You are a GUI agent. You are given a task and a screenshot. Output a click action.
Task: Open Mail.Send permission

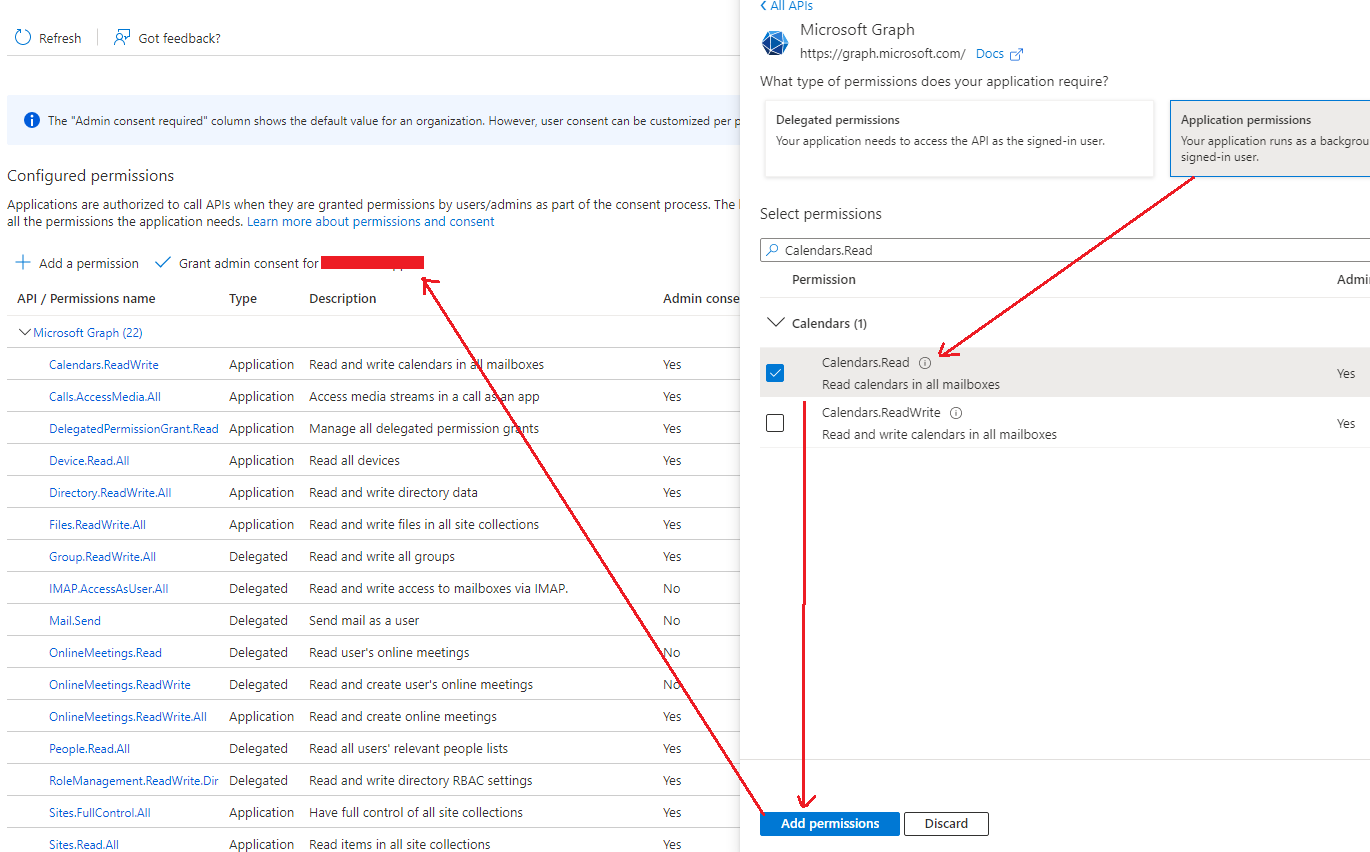[75, 621]
